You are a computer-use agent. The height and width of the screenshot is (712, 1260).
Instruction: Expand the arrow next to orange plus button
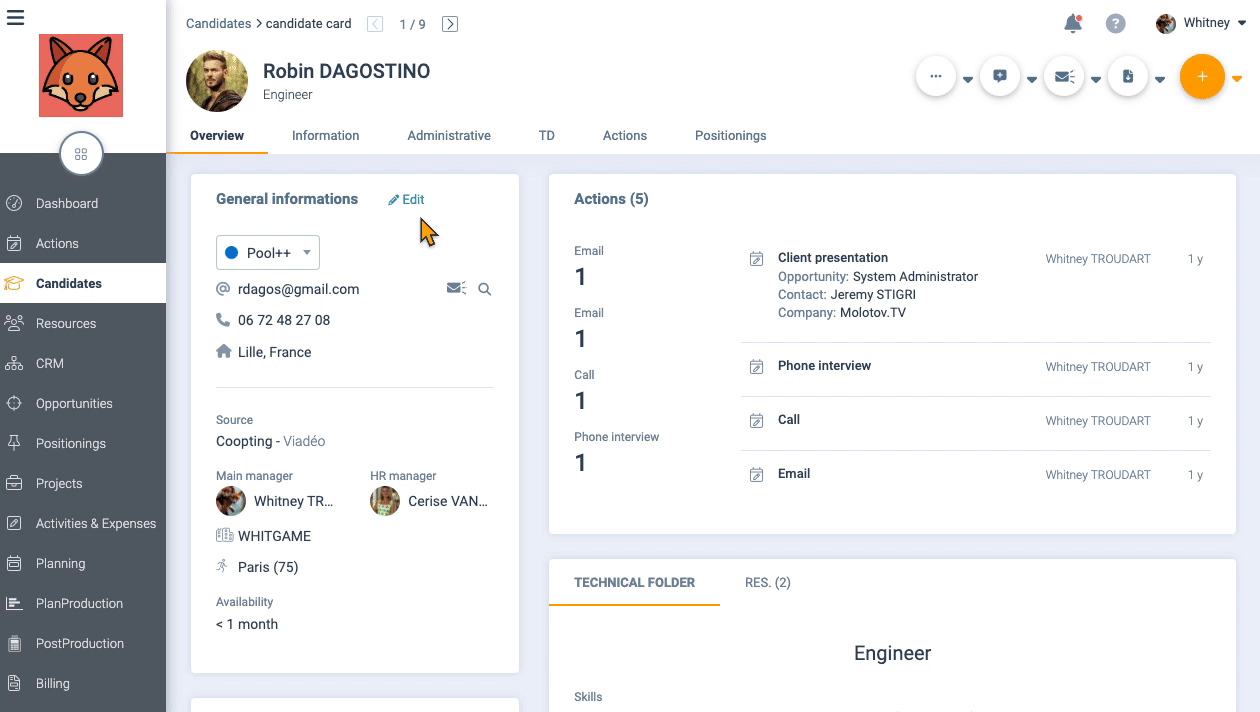(x=1237, y=79)
